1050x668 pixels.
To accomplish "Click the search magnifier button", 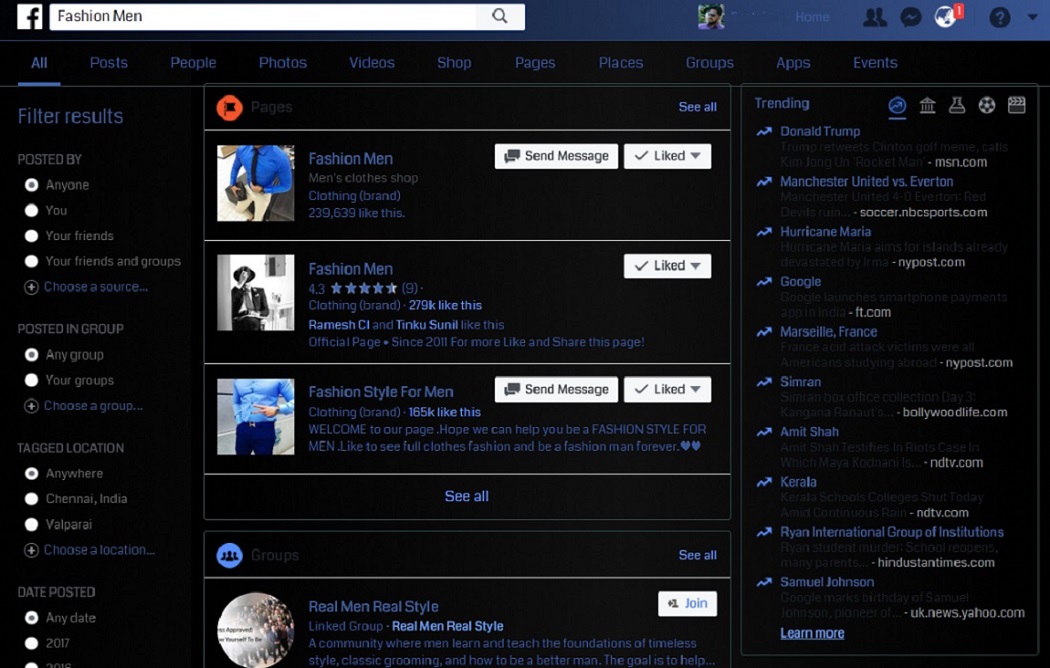I will [500, 16].
